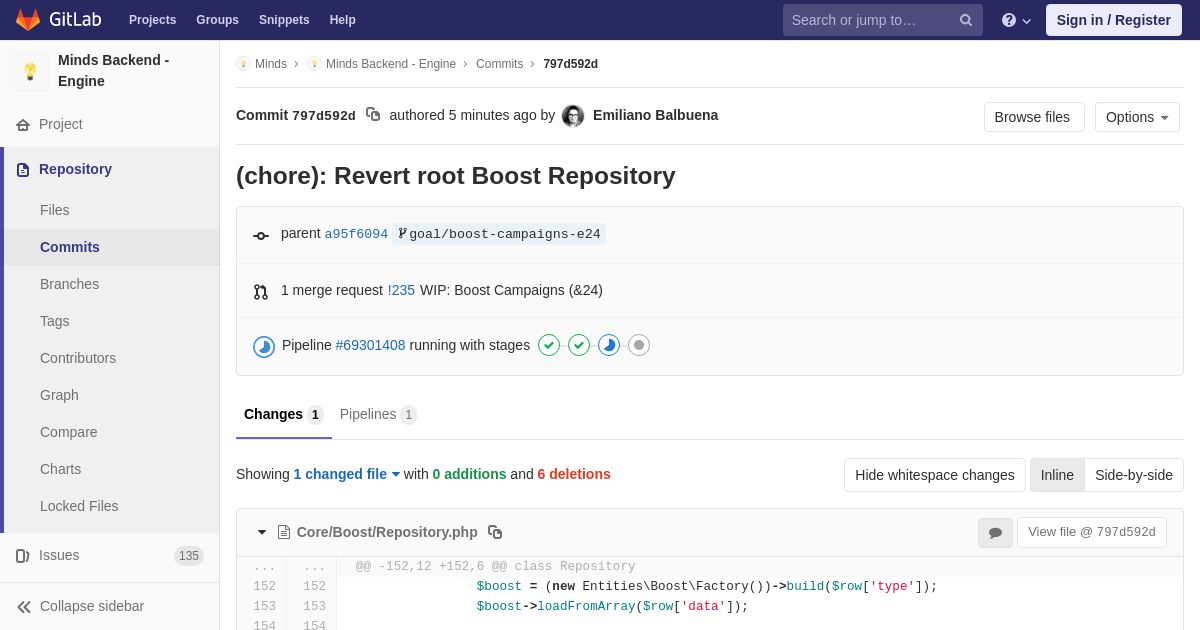This screenshot has height=630, width=1200.
Task: Switch to Inline diff view
Action: [1057, 475]
